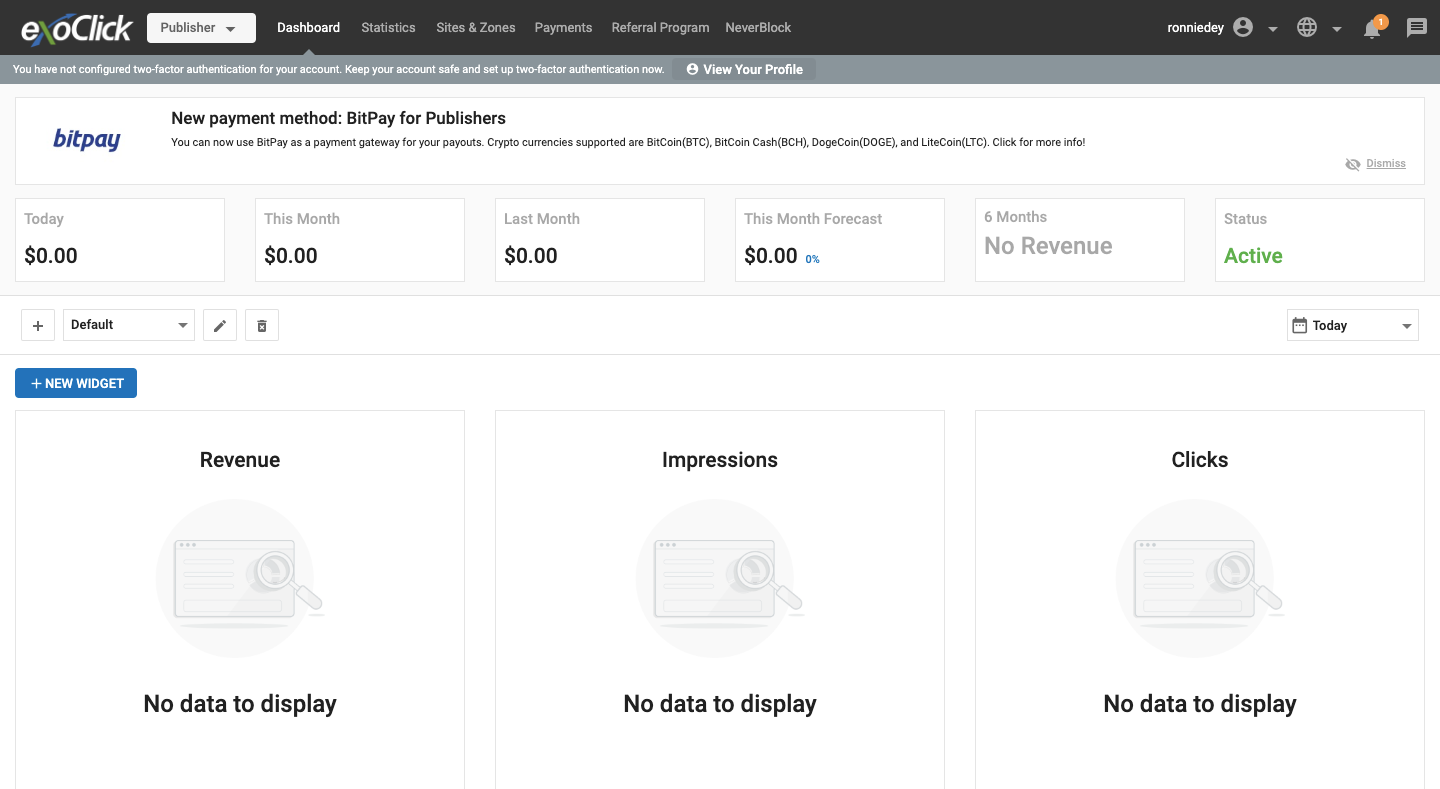
Task: Open the BitPay for Publishers announcement title
Action: [338, 118]
